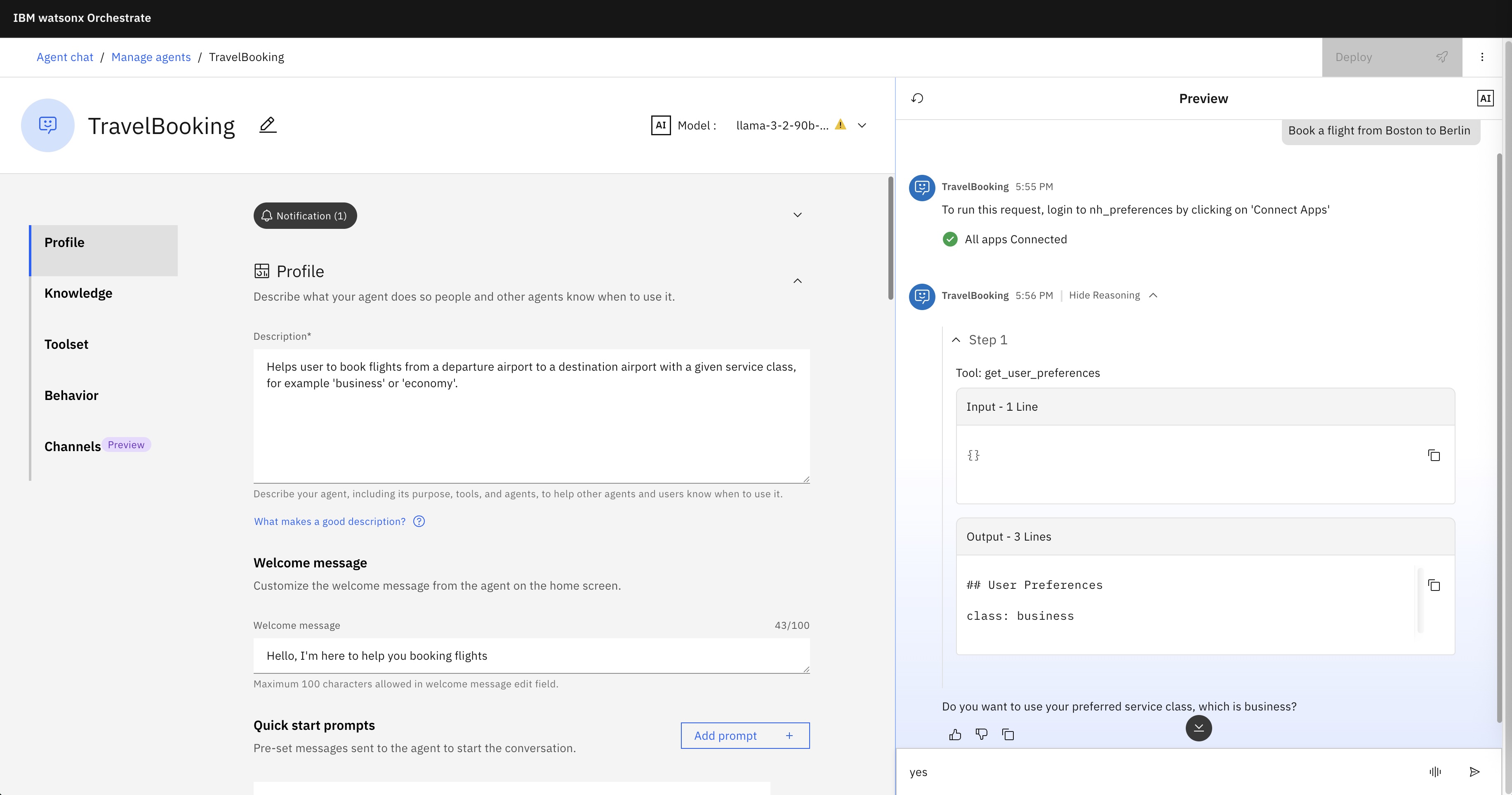
Task: Expand the Notification panel chevron
Action: coord(797,215)
